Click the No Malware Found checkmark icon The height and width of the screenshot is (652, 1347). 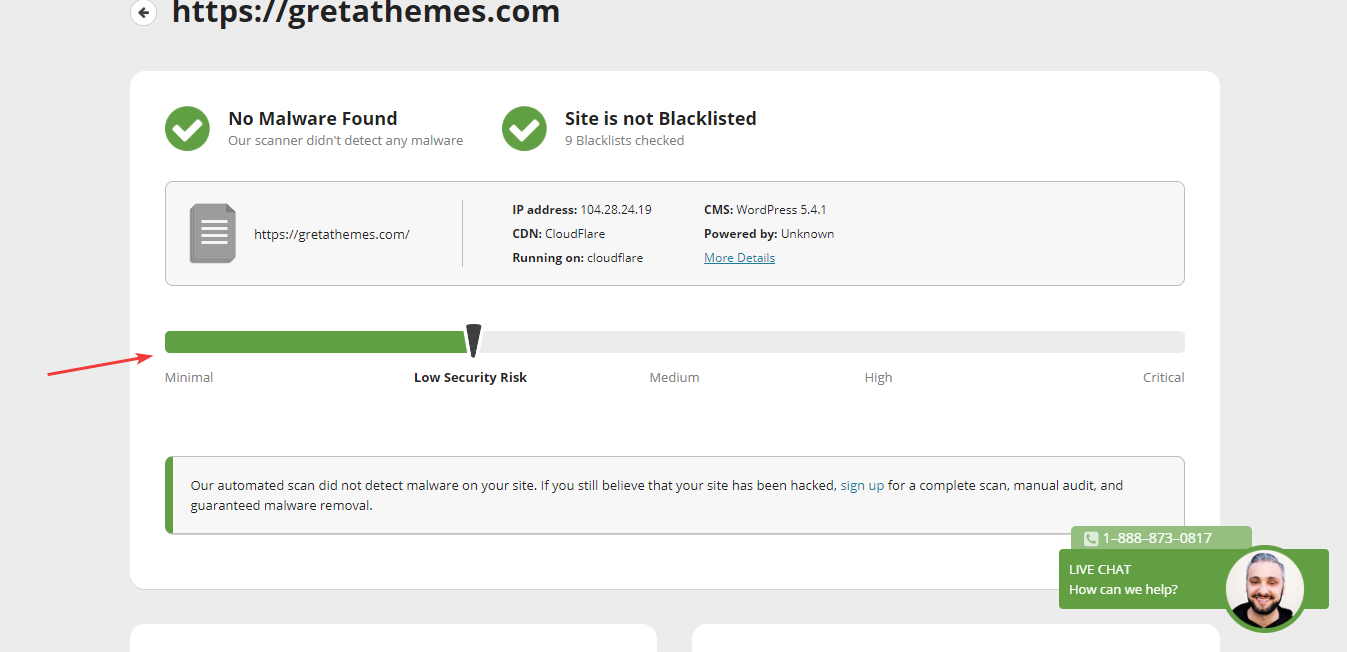(187, 129)
